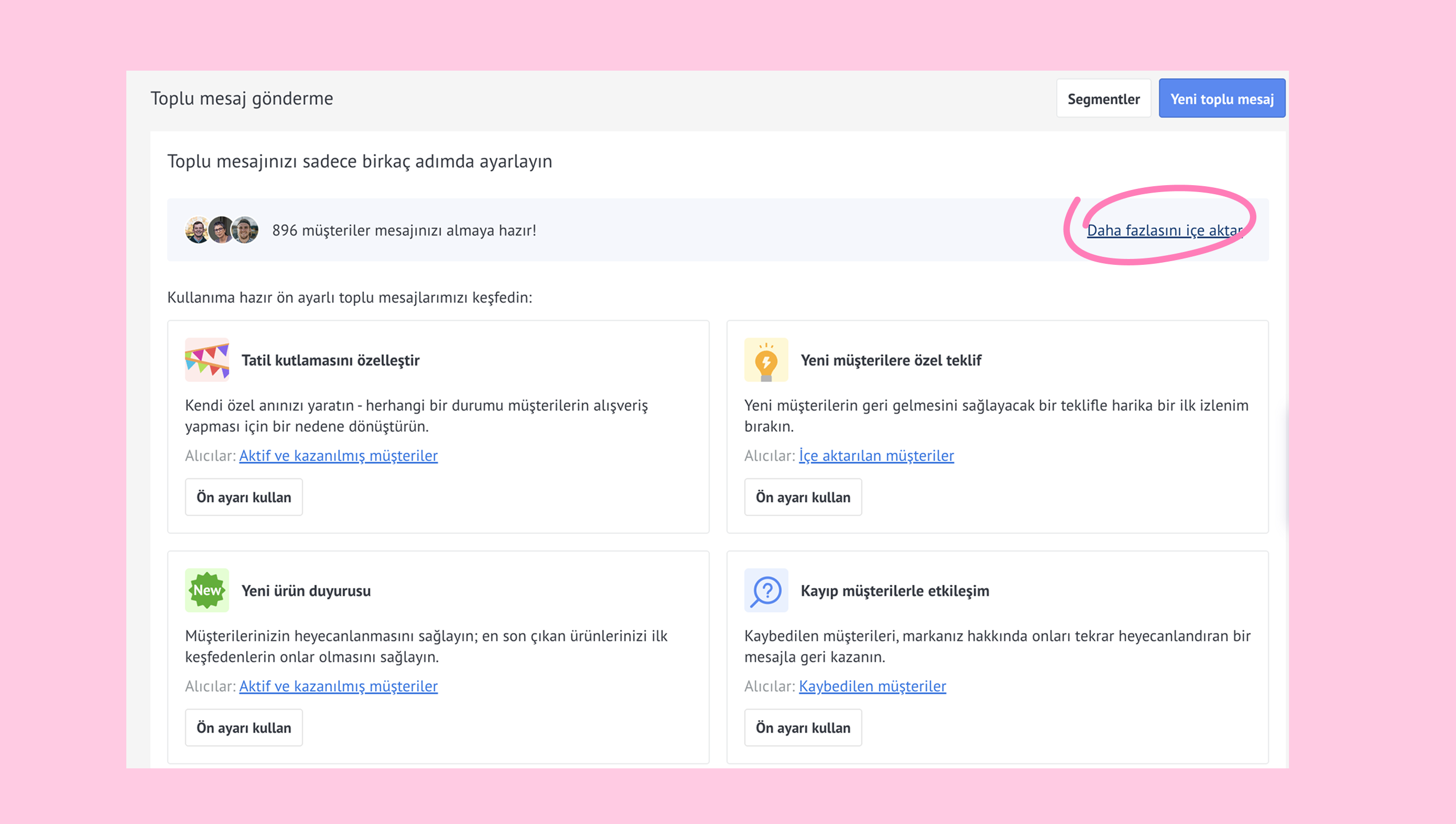The width and height of the screenshot is (1456, 824).
Task: Click the Yeni müşterilere özel teklif title
Action: (891, 361)
